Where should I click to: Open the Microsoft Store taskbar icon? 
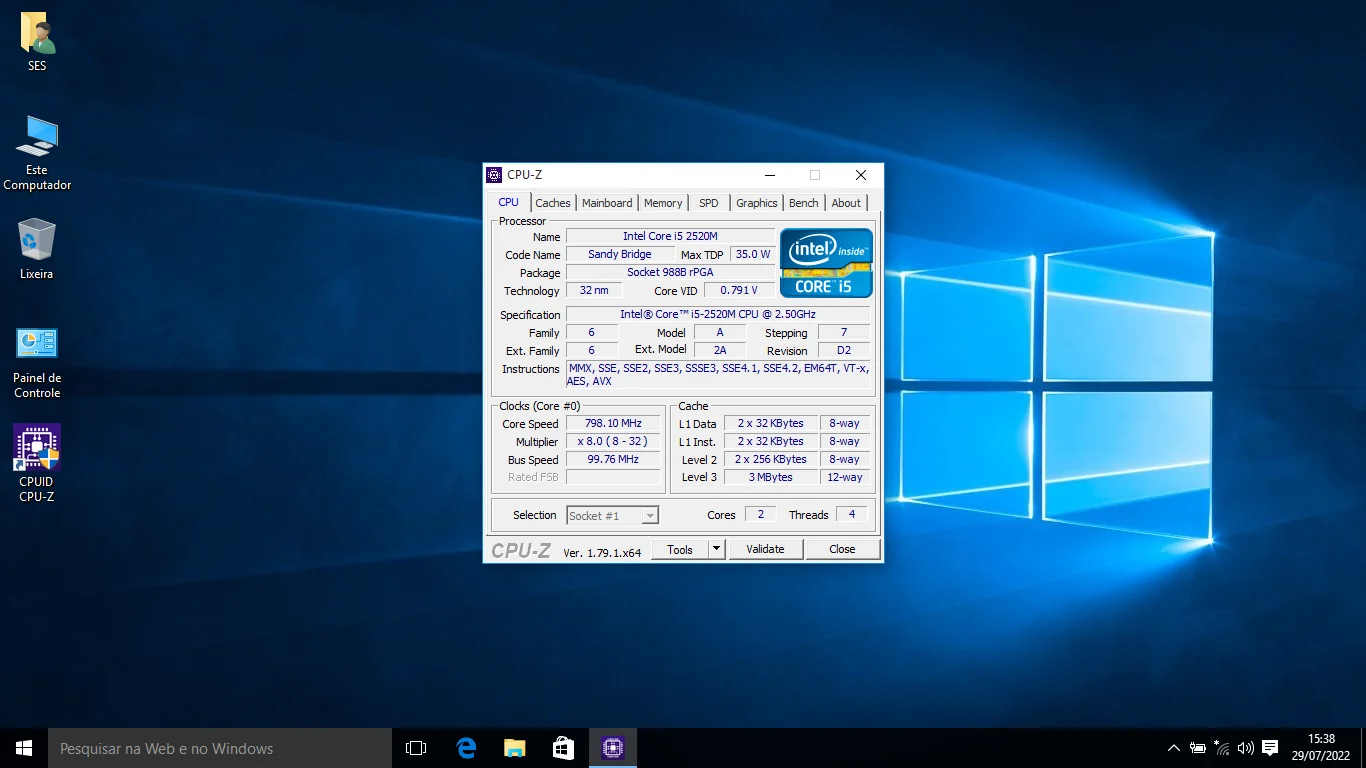click(564, 748)
